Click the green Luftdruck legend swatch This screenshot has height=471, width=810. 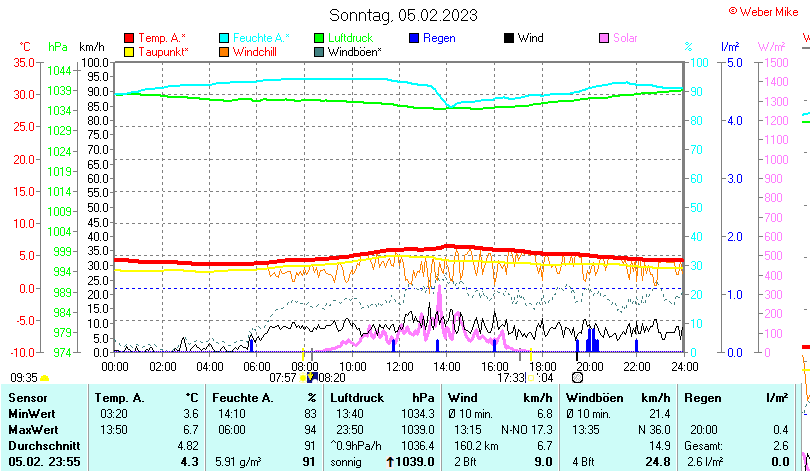point(319,38)
